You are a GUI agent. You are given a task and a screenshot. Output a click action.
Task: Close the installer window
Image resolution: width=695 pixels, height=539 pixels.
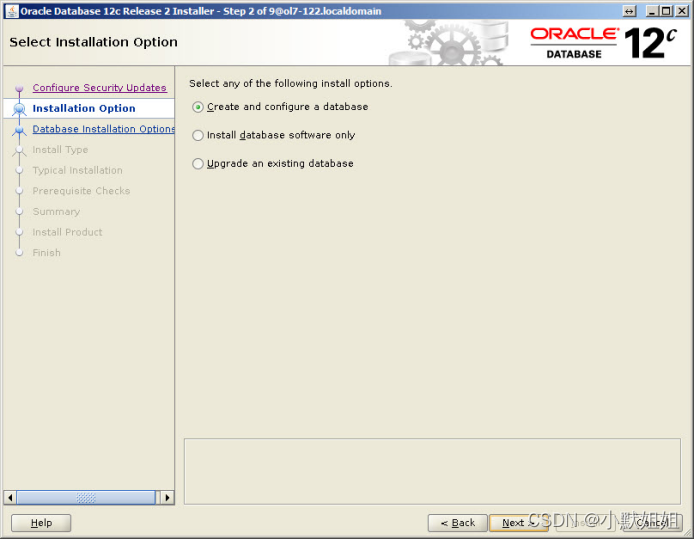(x=682, y=11)
